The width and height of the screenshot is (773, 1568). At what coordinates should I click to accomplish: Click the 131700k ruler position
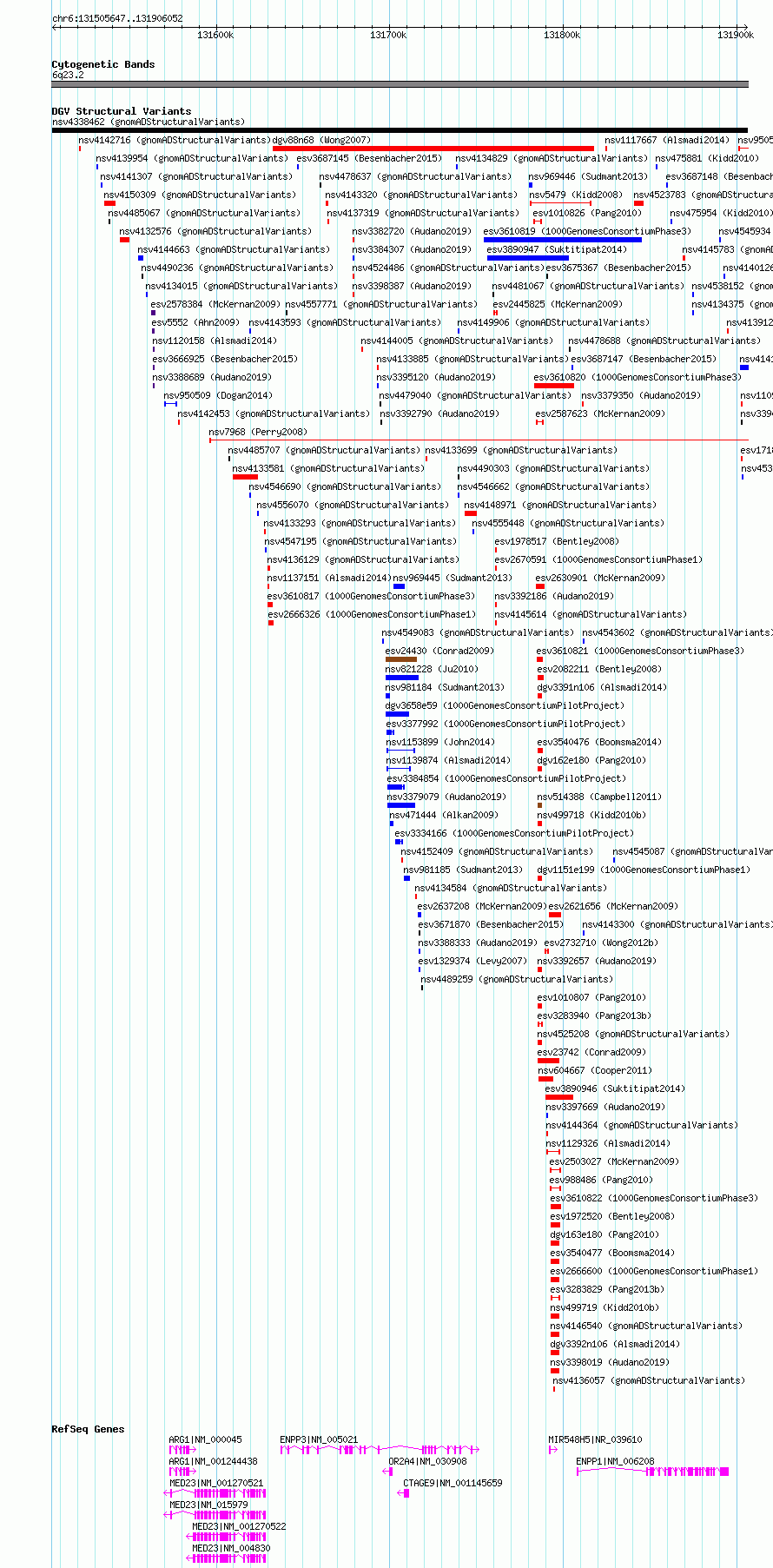coord(388,35)
